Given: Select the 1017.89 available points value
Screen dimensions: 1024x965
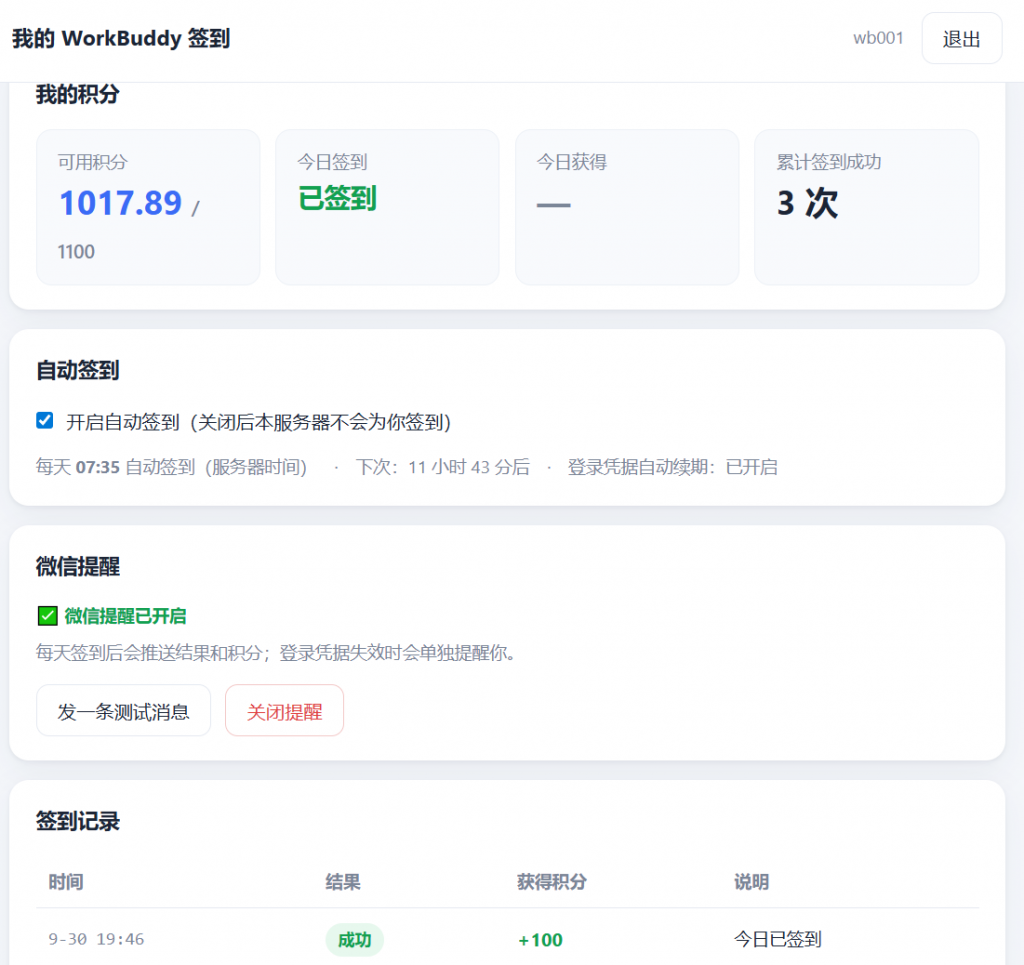Looking at the screenshot, I should [121, 202].
